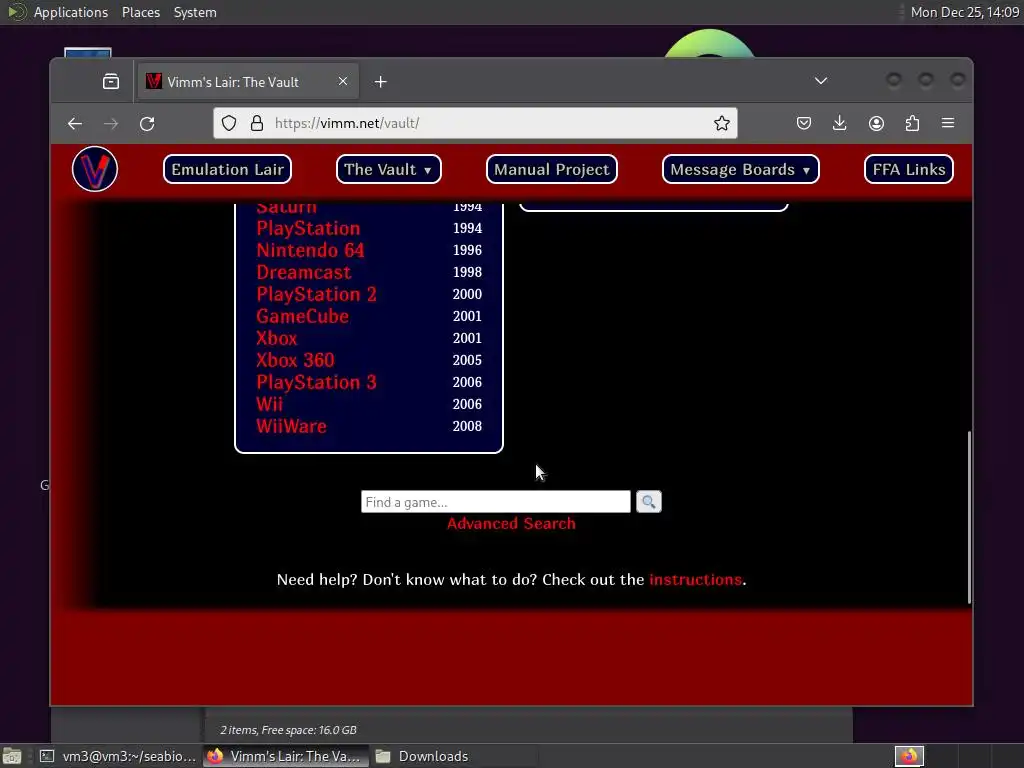Click the Find a game search field
This screenshot has width=1024, height=768.
496,502
